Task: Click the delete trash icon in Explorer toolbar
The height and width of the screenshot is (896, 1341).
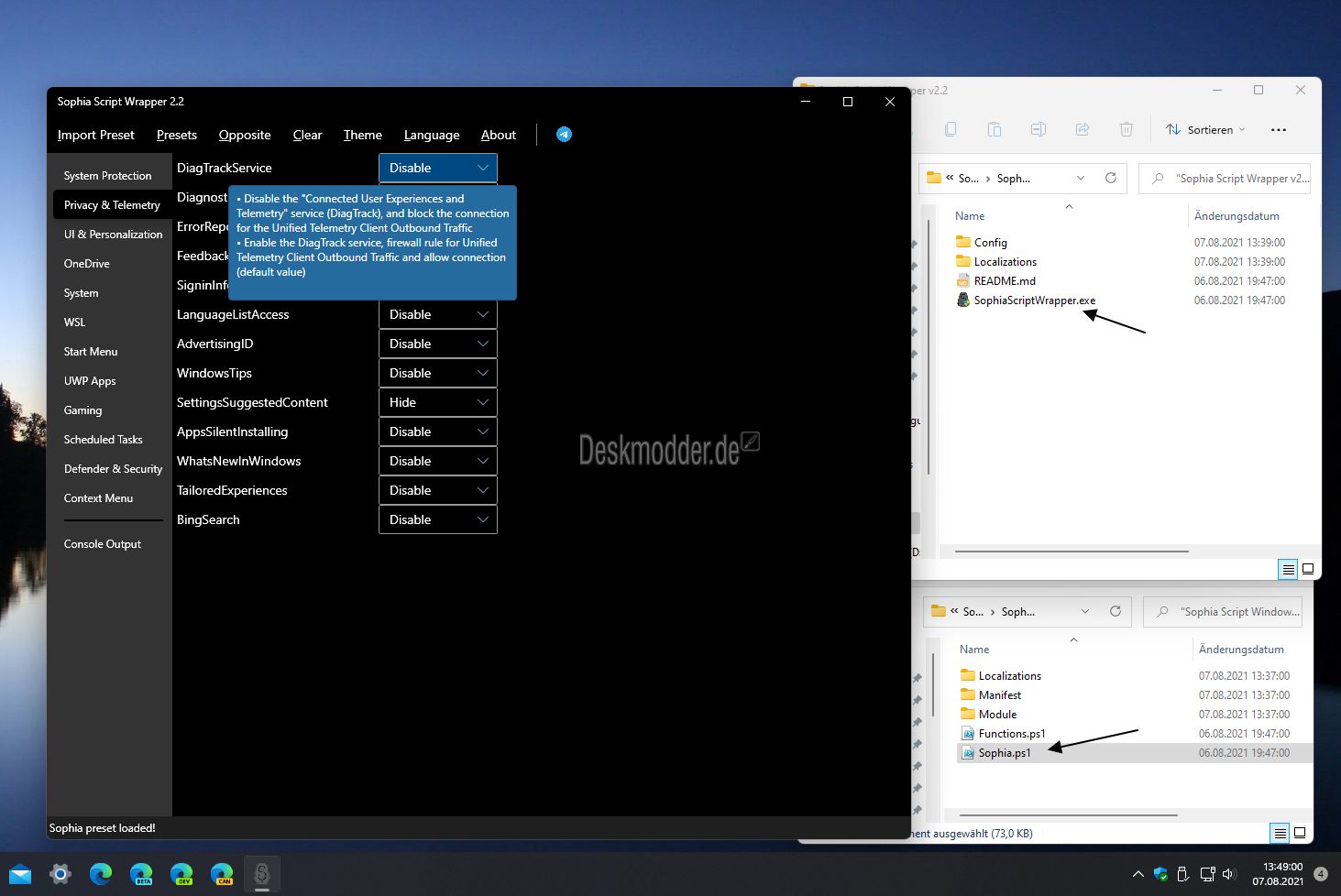Action: click(x=1127, y=130)
